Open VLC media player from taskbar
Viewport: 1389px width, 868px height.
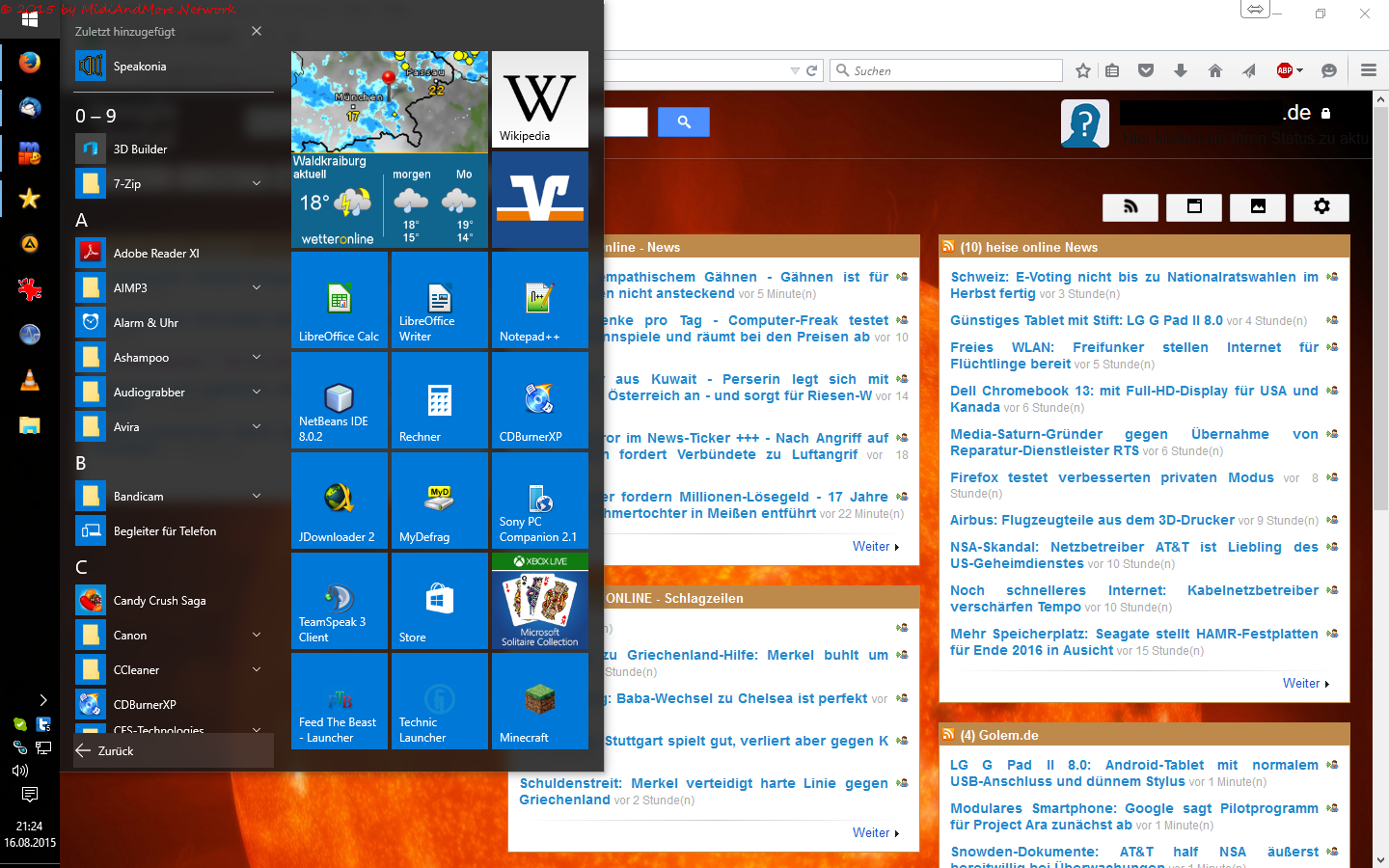pos(30,381)
